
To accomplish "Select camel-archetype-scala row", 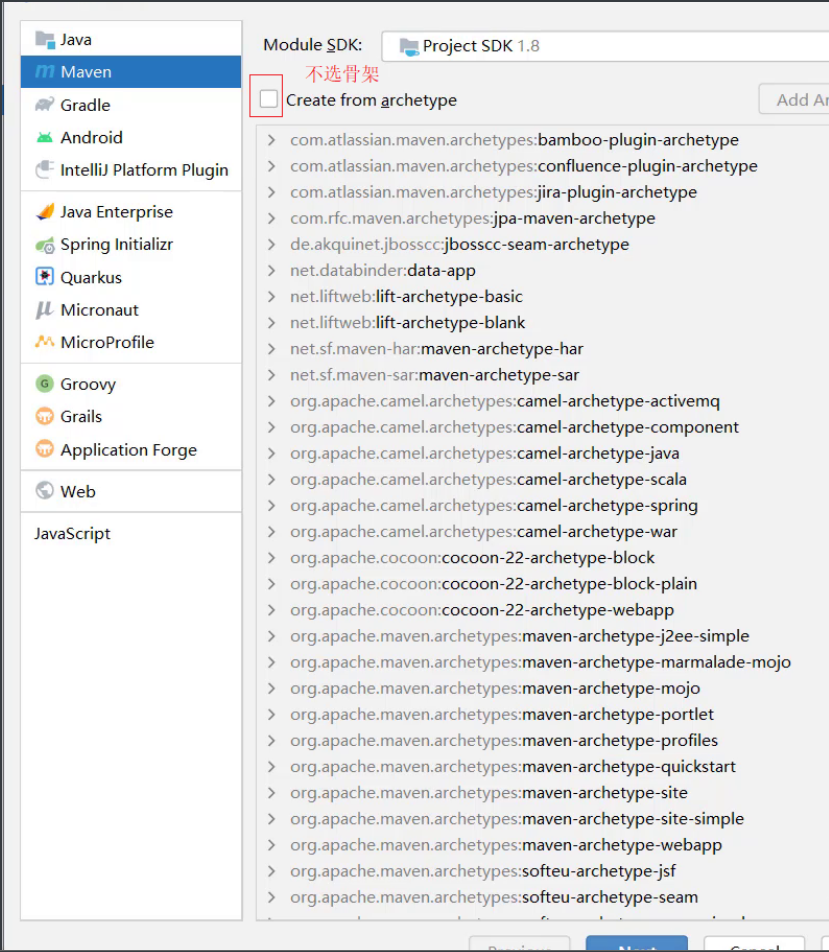I will click(x=543, y=480).
